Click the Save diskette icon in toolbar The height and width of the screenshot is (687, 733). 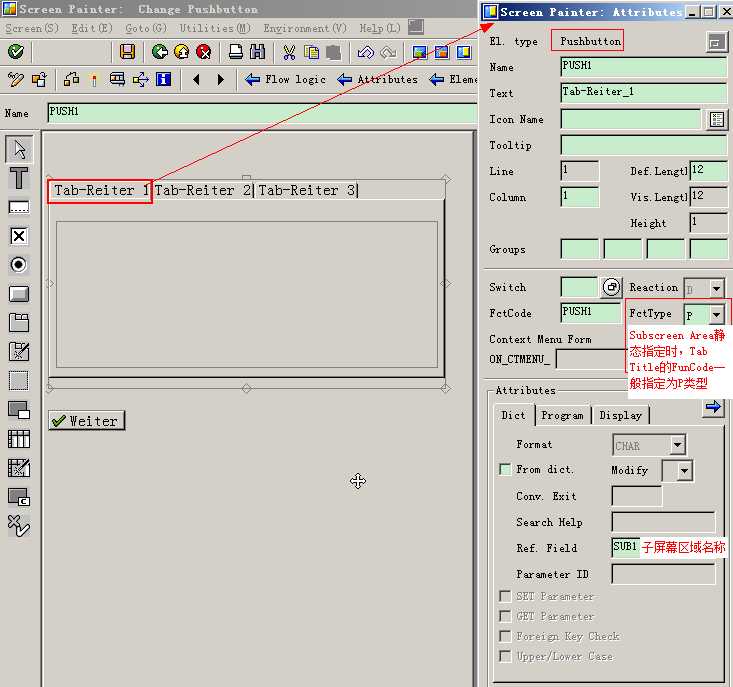tap(127, 51)
